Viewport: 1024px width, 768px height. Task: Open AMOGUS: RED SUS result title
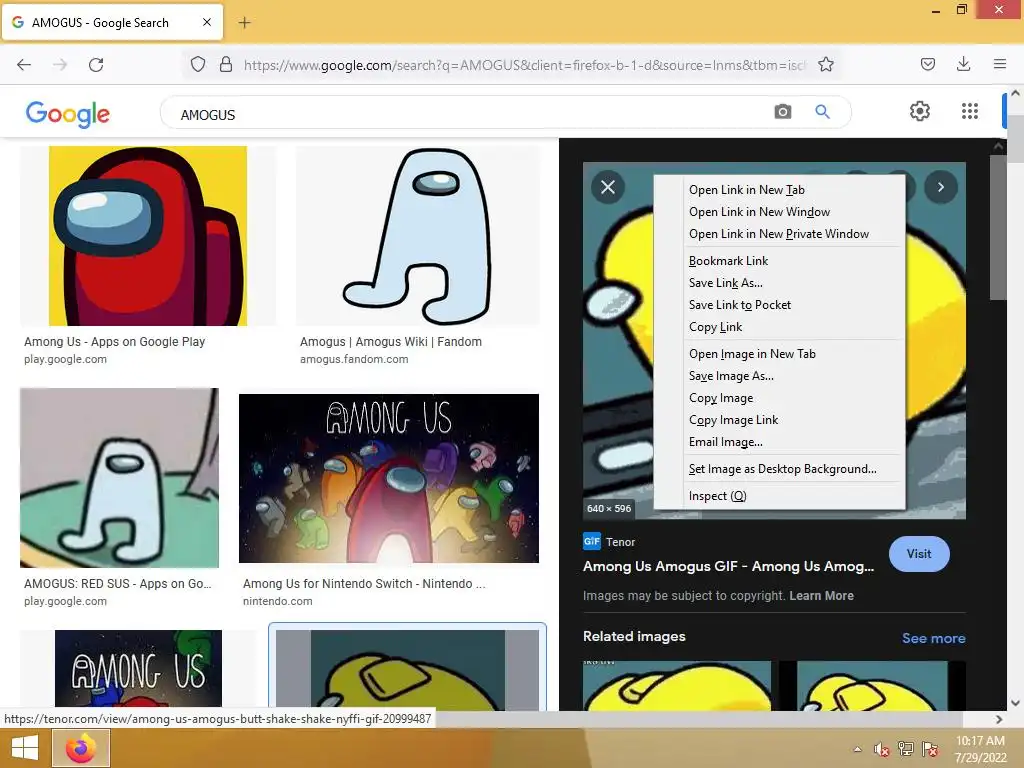coord(118,584)
